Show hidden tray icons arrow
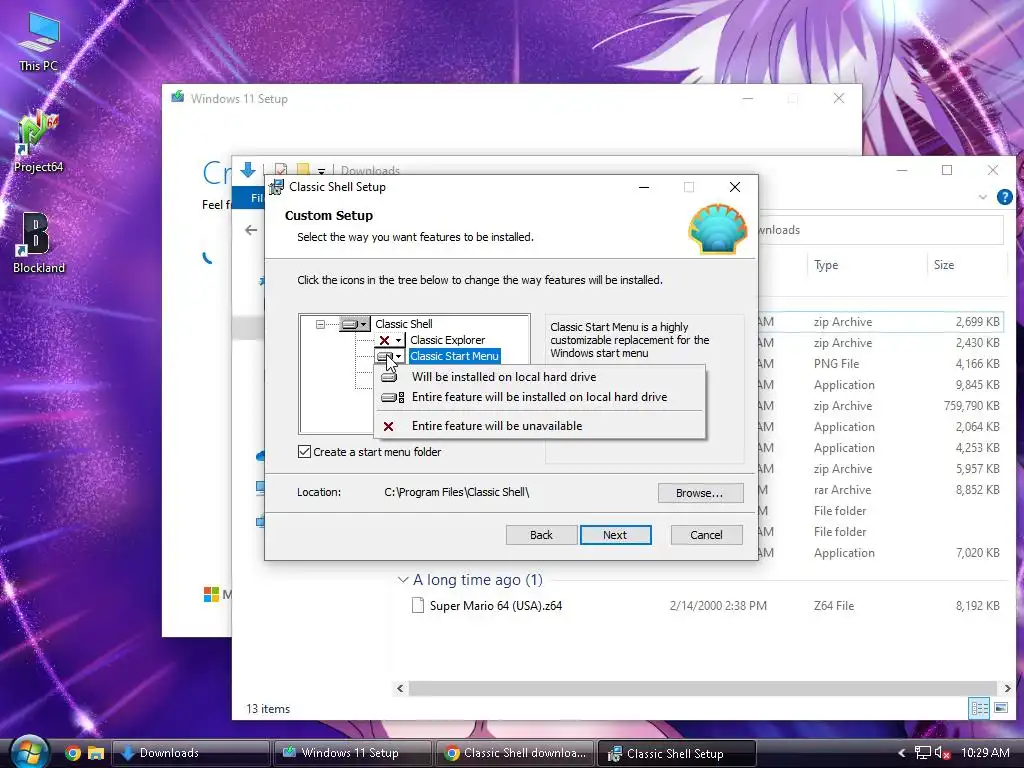The image size is (1024, 768). click(902, 753)
